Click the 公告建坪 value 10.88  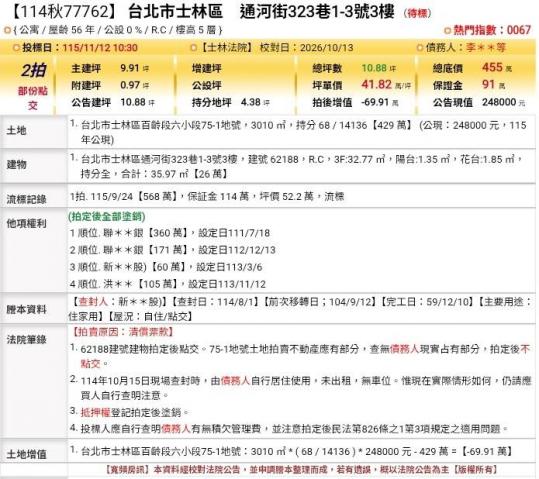pyautogui.click(x=133, y=102)
